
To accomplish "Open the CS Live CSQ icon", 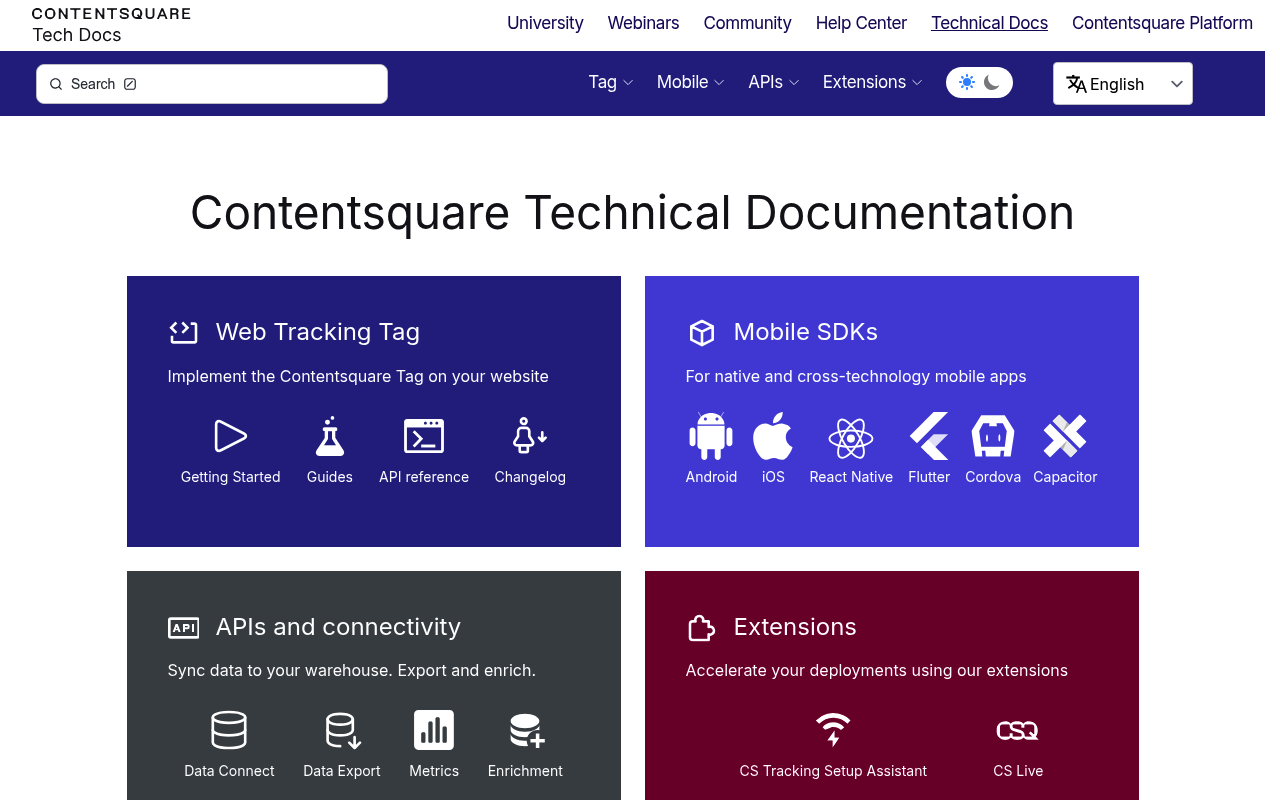I will tap(1018, 731).
